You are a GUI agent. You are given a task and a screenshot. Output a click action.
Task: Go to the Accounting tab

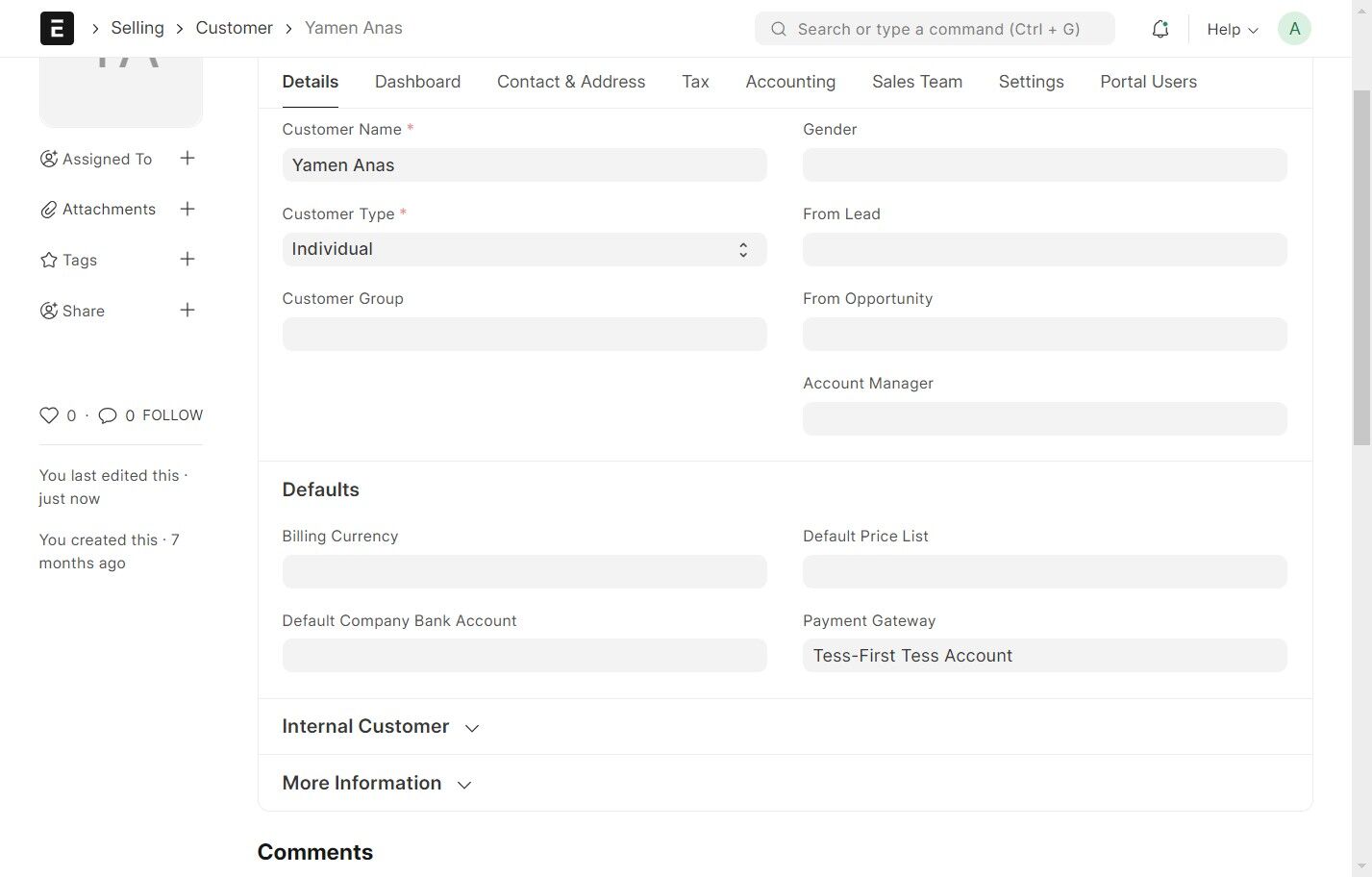click(x=790, y=82)
